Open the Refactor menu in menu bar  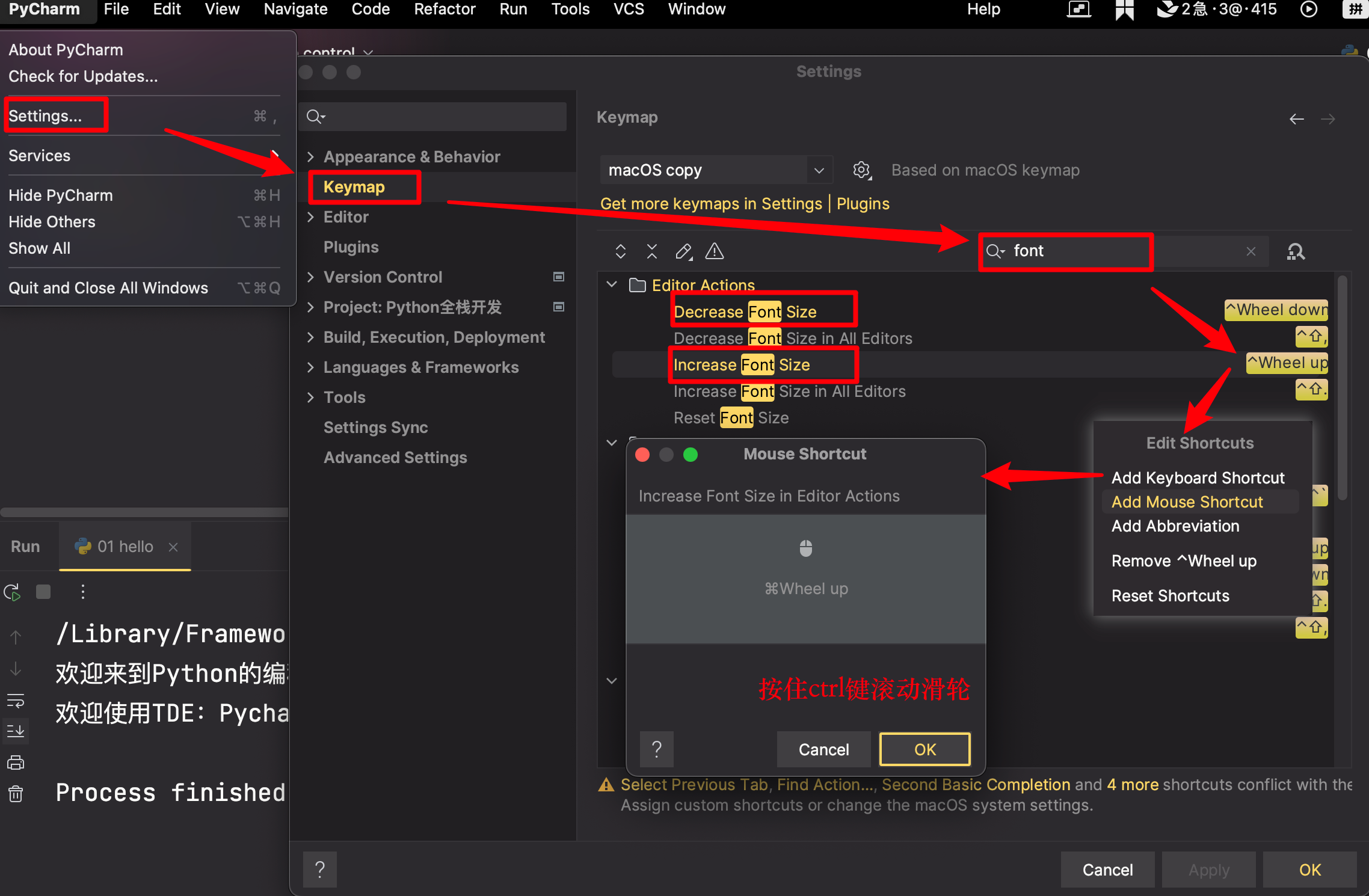tap(445, 10)
